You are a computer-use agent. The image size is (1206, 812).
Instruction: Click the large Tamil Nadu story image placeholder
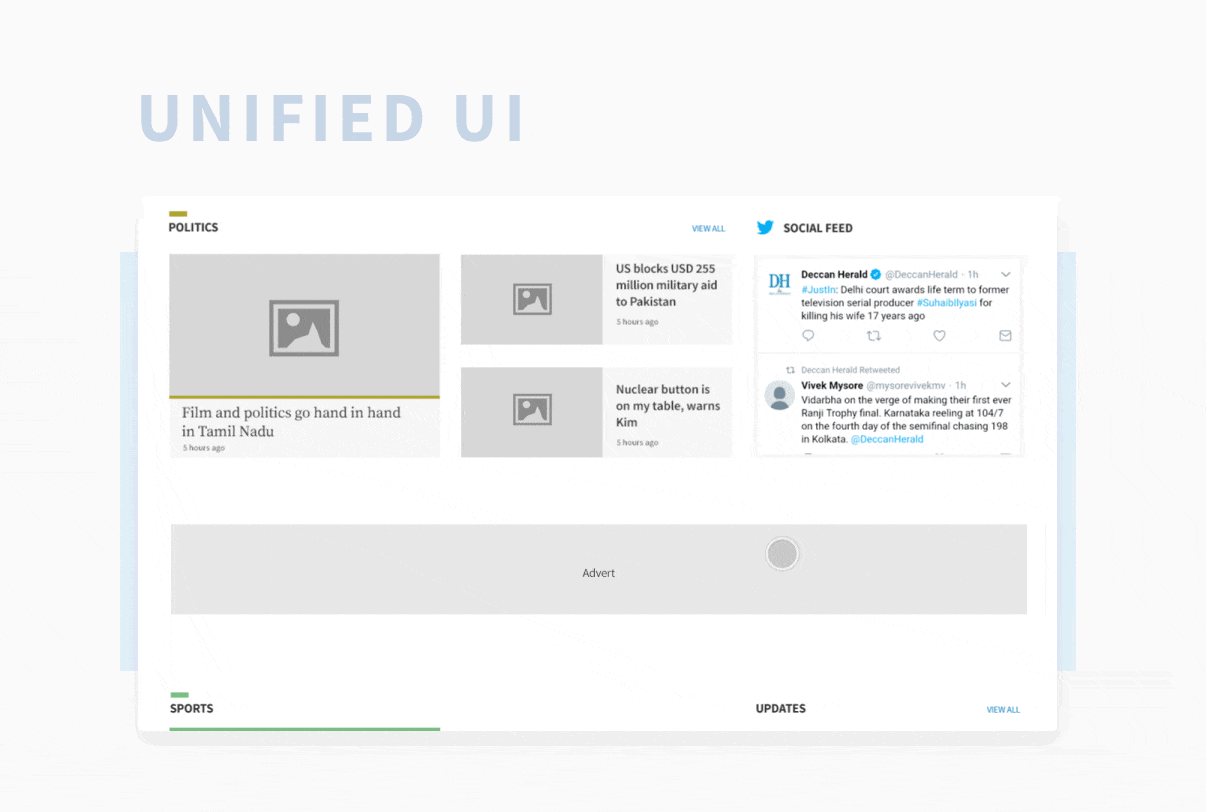pos(304,325)
